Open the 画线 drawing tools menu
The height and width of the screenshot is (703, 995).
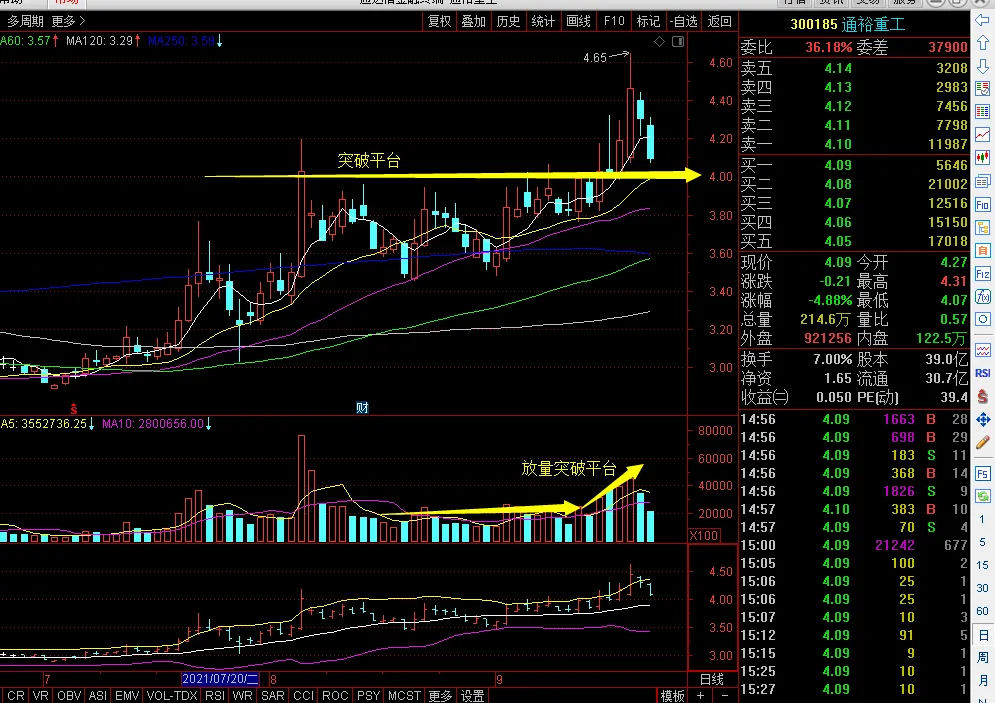point(578,22)
